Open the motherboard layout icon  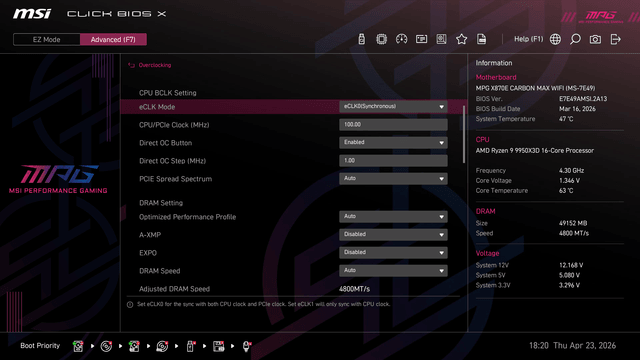[x=441, y=39]
